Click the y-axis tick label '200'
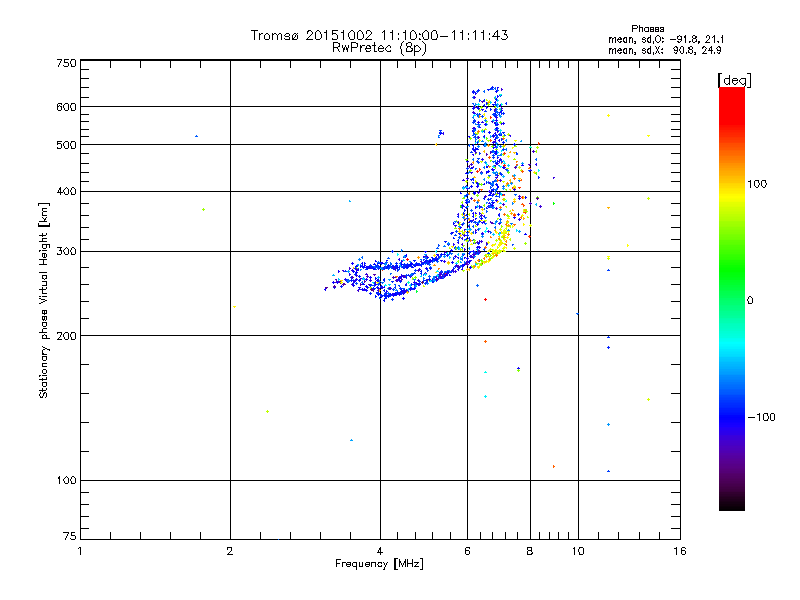The image size is (800, 600). pyautogui.click(x=66, y=336)
